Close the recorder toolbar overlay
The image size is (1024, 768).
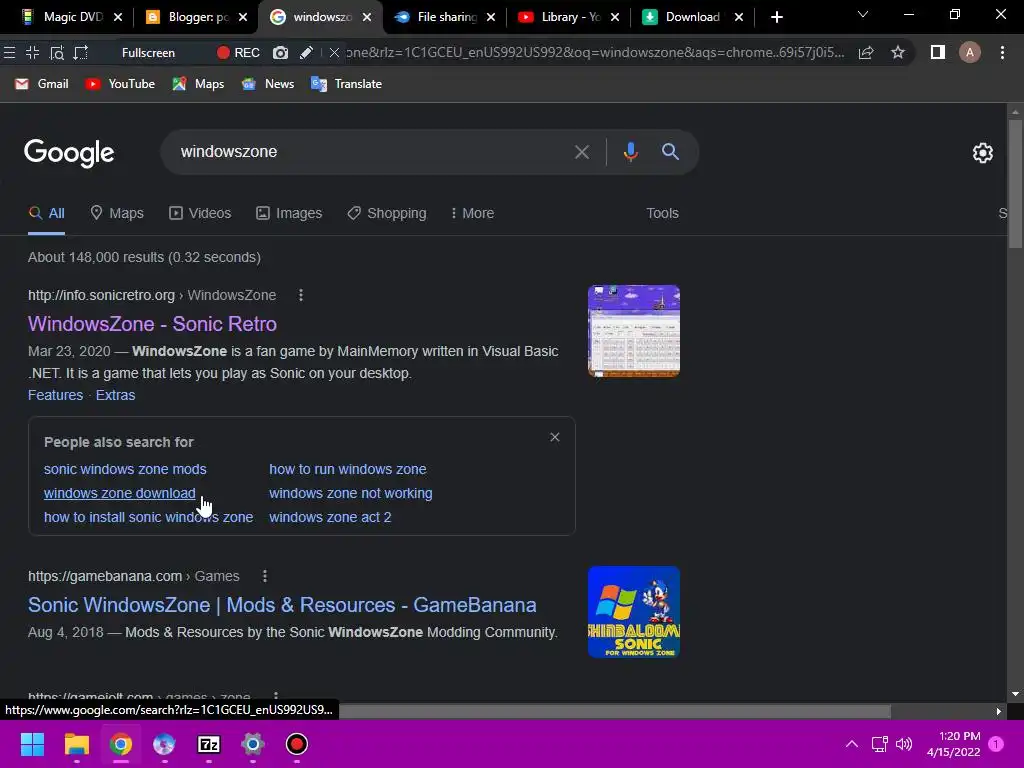(334, 53)
